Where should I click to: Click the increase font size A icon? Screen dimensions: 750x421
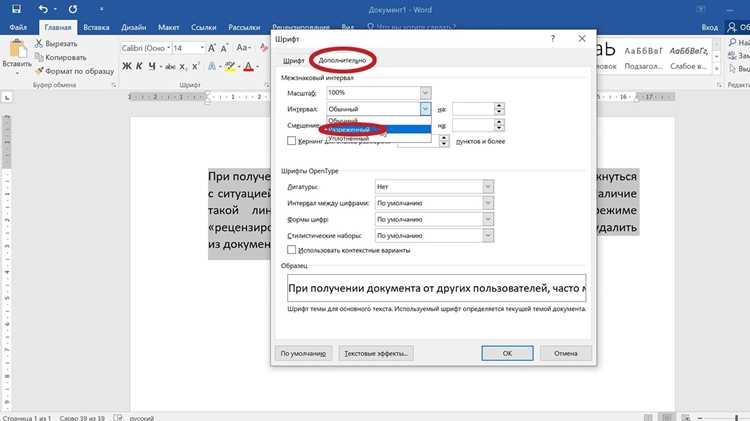coord(211,48)
